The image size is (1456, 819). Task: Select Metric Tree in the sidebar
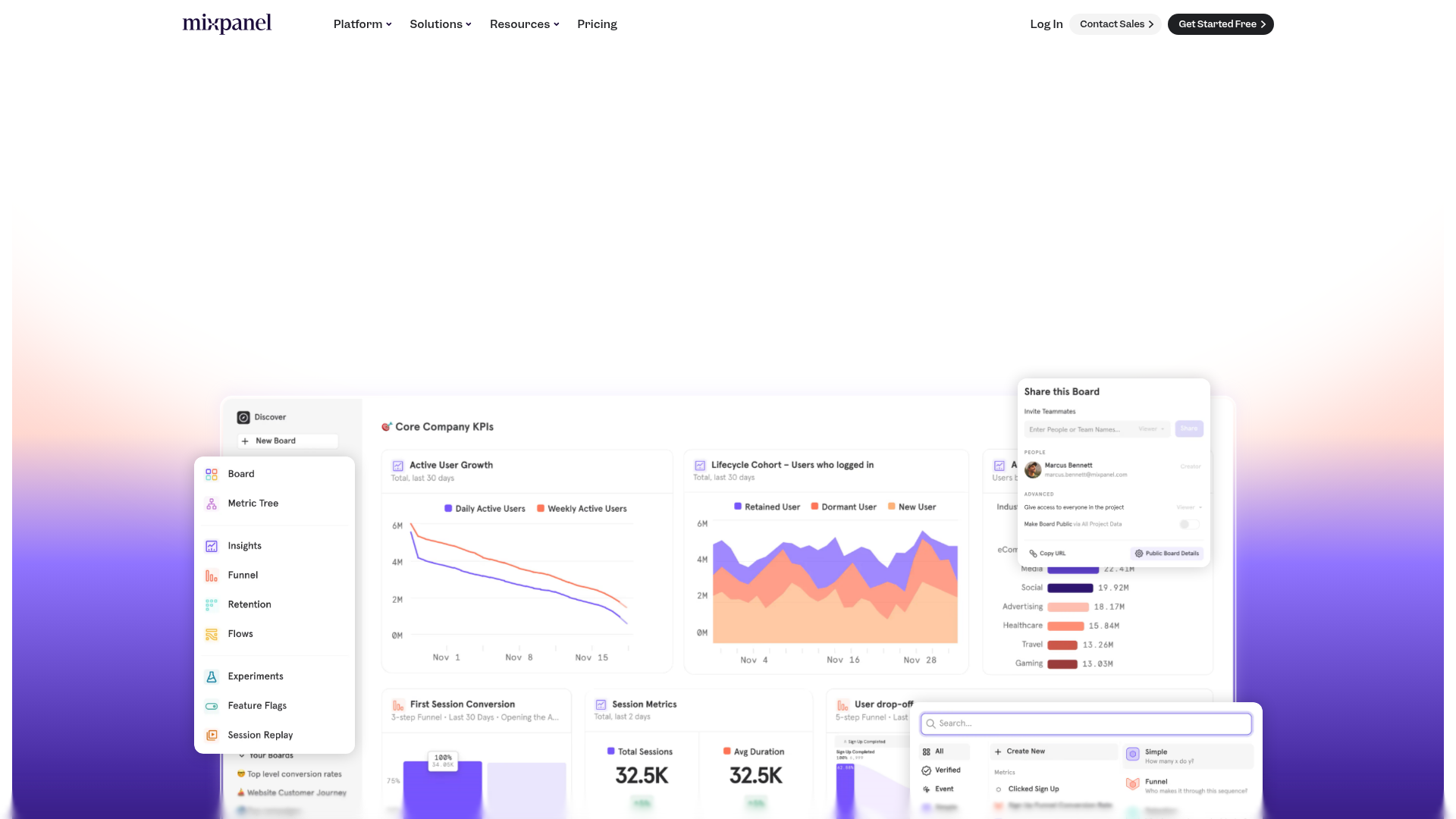click(x=211, y=503)
